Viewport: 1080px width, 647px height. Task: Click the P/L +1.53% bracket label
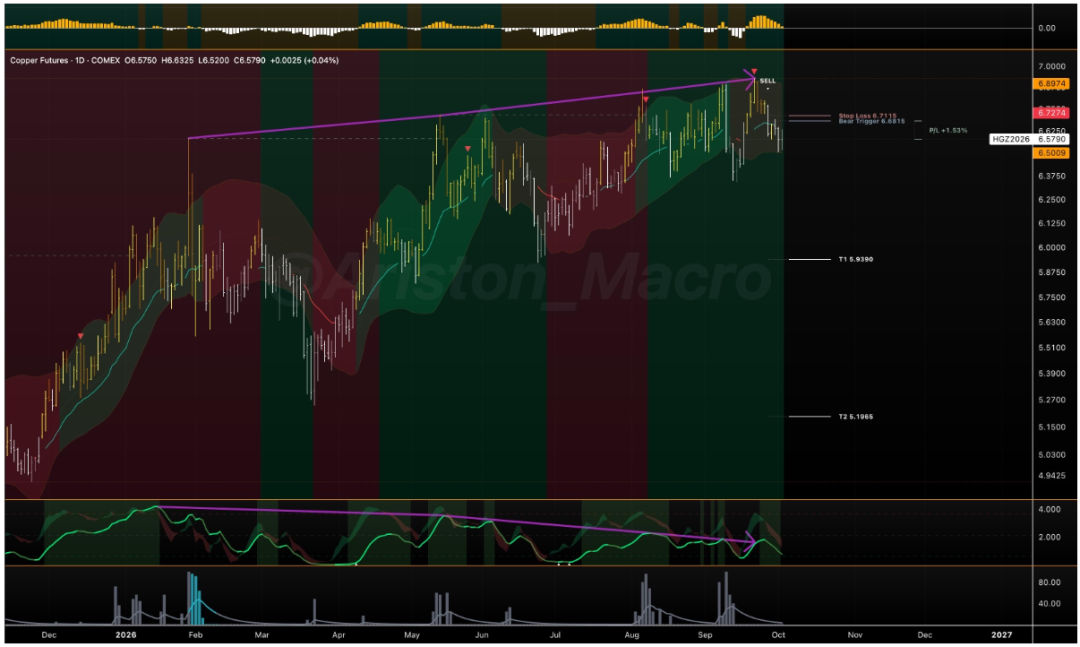point(948,130)
